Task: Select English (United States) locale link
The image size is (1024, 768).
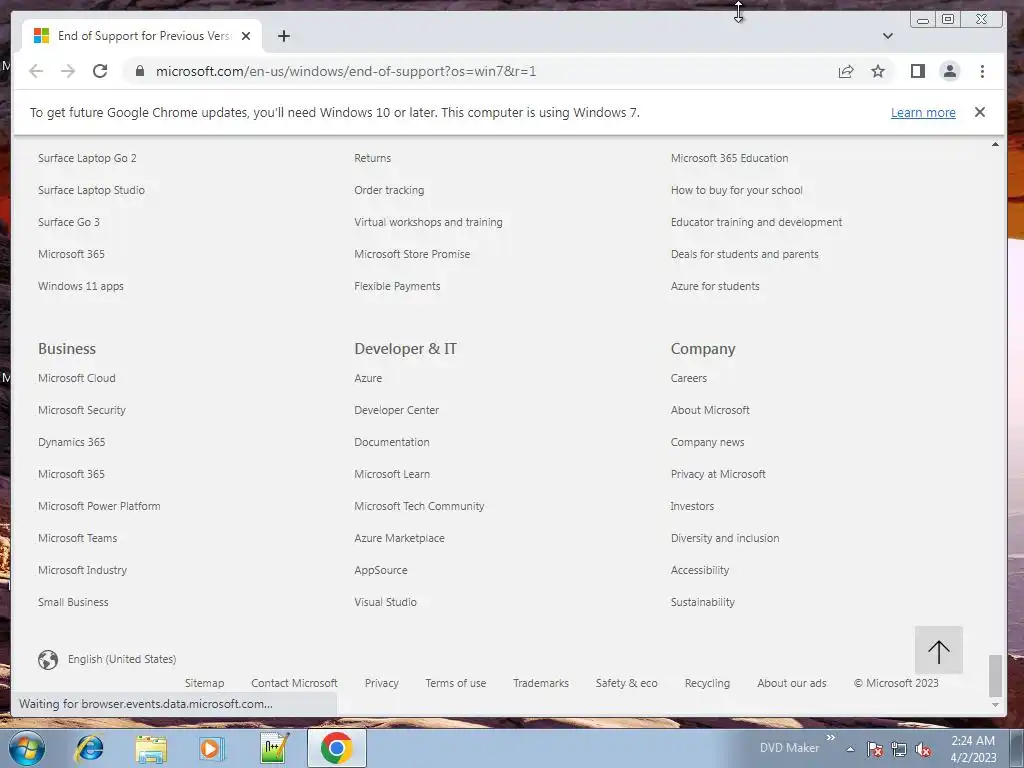Action: click(122, 660)
